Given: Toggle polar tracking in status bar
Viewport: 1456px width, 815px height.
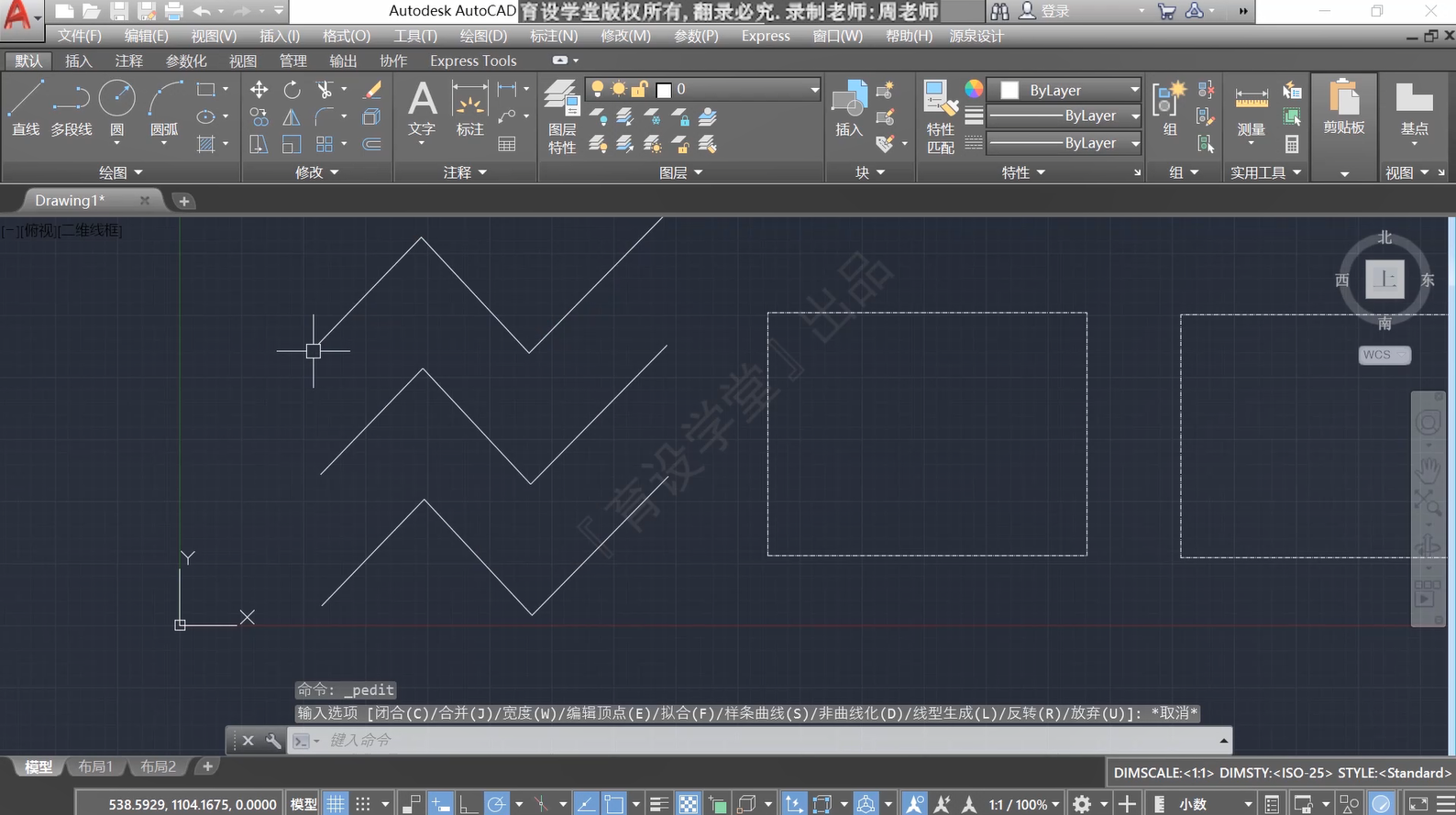Looking at the screenshot, I should click(496, 804).
